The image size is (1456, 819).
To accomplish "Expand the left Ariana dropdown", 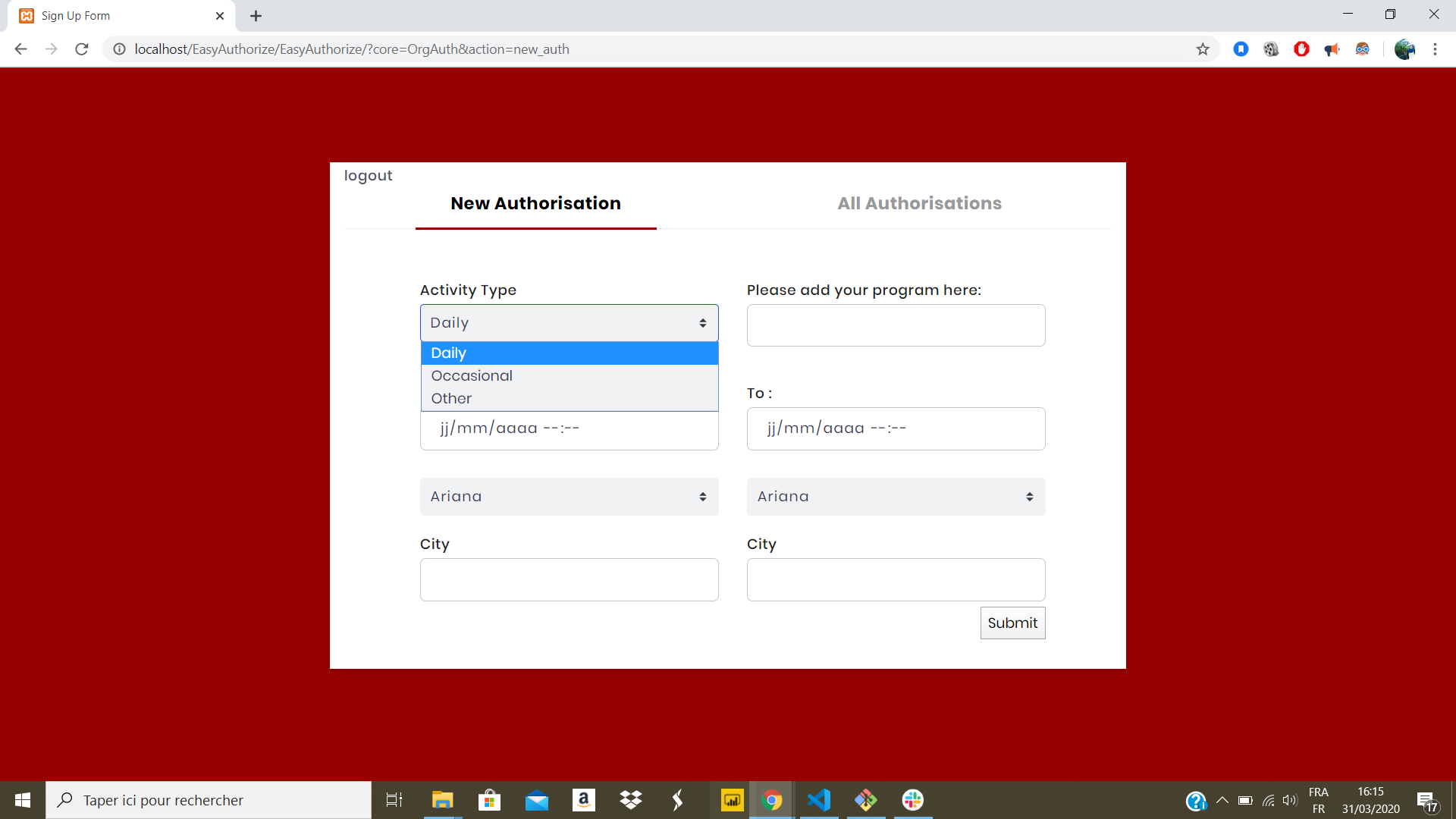I will point(569,497).
